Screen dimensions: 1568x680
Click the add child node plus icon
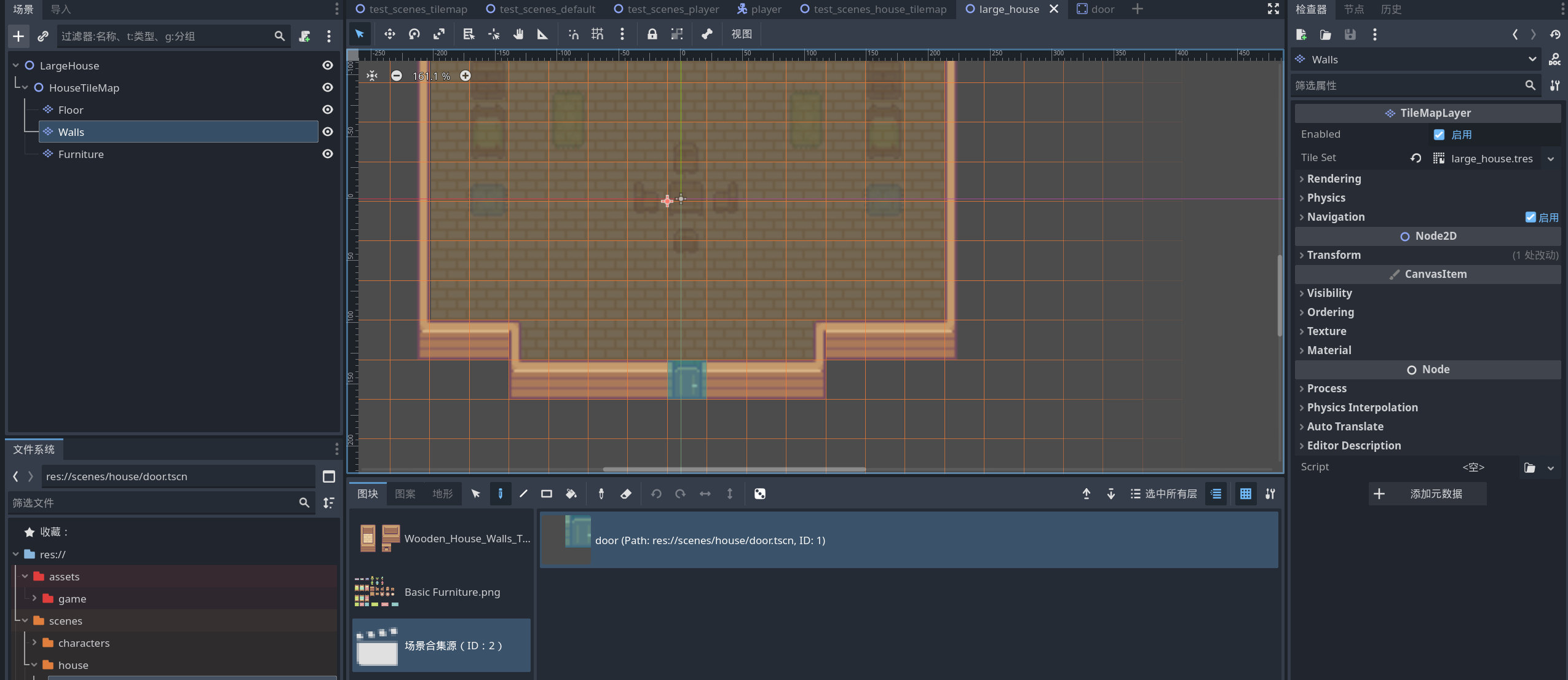tap(18, 36)
